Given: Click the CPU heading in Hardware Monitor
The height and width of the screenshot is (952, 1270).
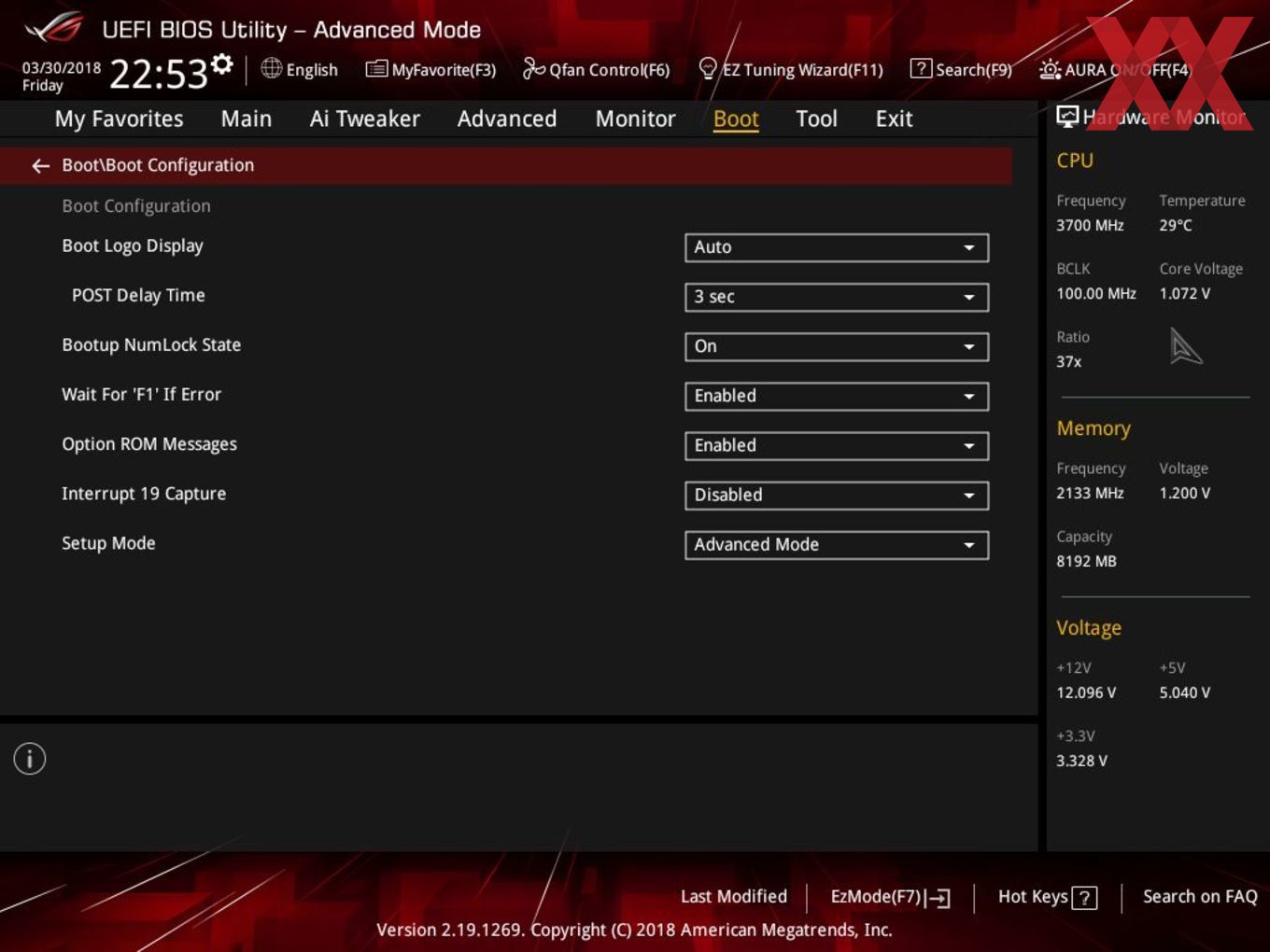Looking at the screenshot, I should click(x=1075, y=161).
